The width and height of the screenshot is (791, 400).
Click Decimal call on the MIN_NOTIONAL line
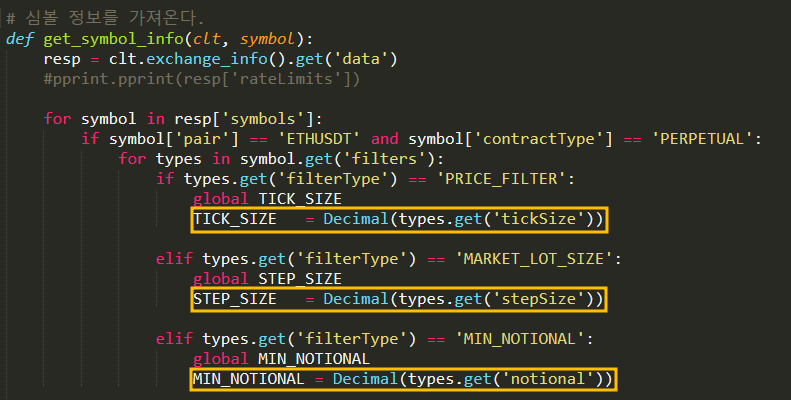366,379
